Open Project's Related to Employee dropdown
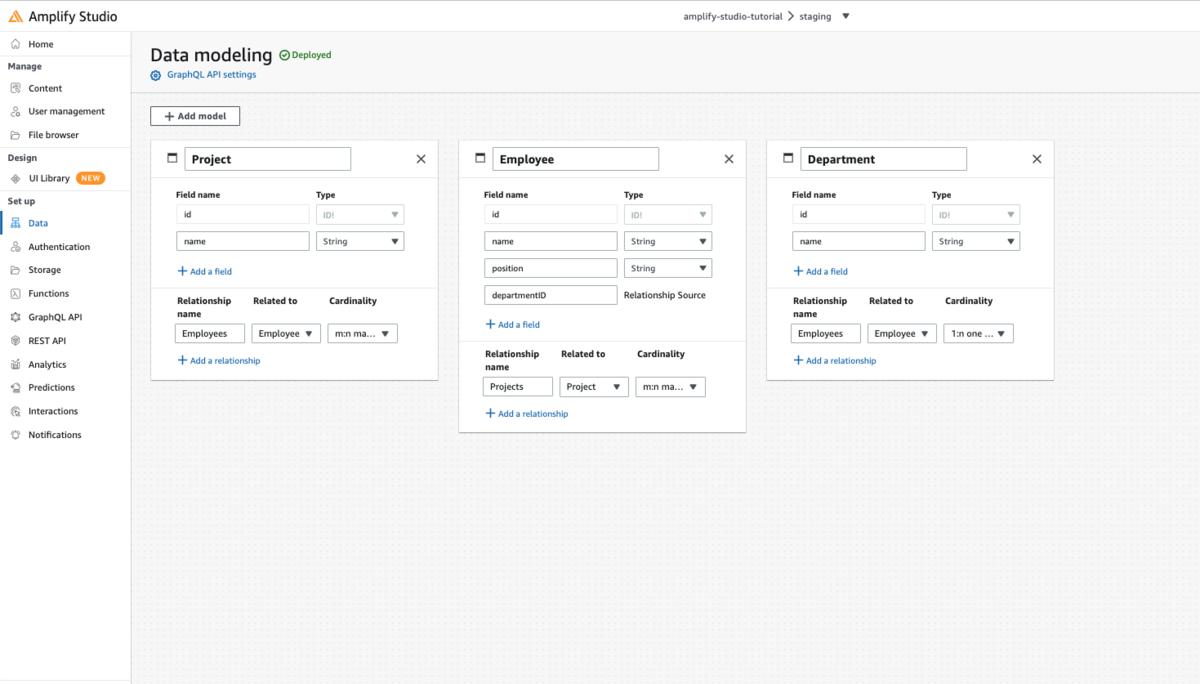The height and width of the screenshot is (684, 1200). click(x=286, y=334)
